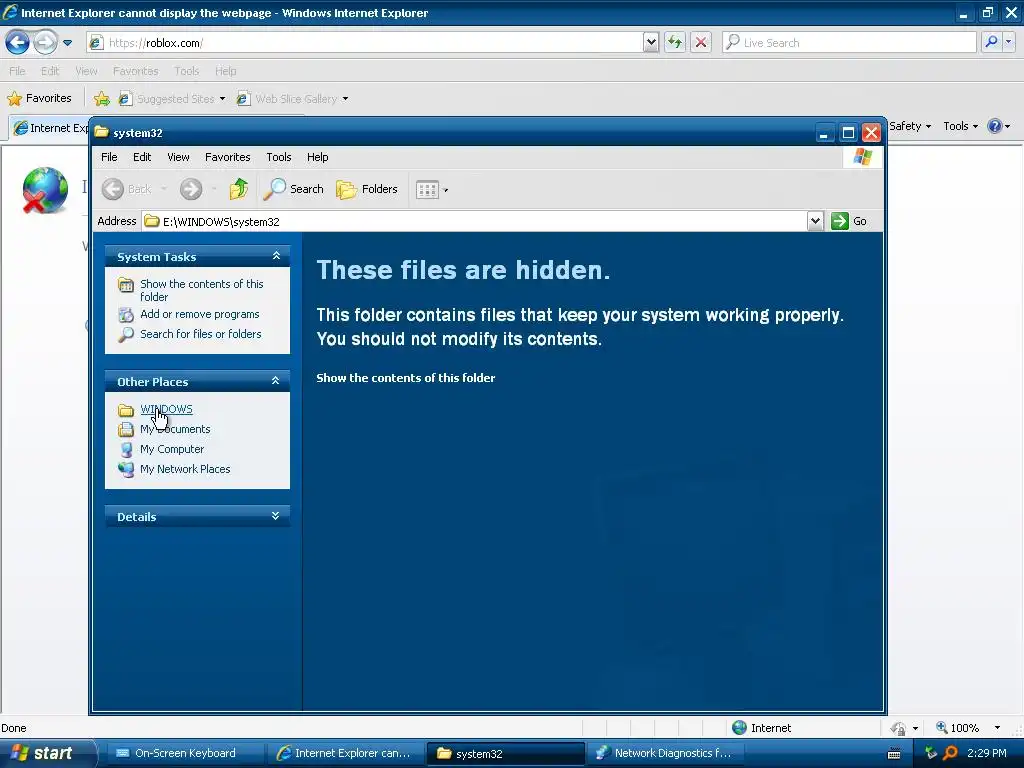Open Edit menu in system32 window

pyautogui.click(x=142, y=157)
